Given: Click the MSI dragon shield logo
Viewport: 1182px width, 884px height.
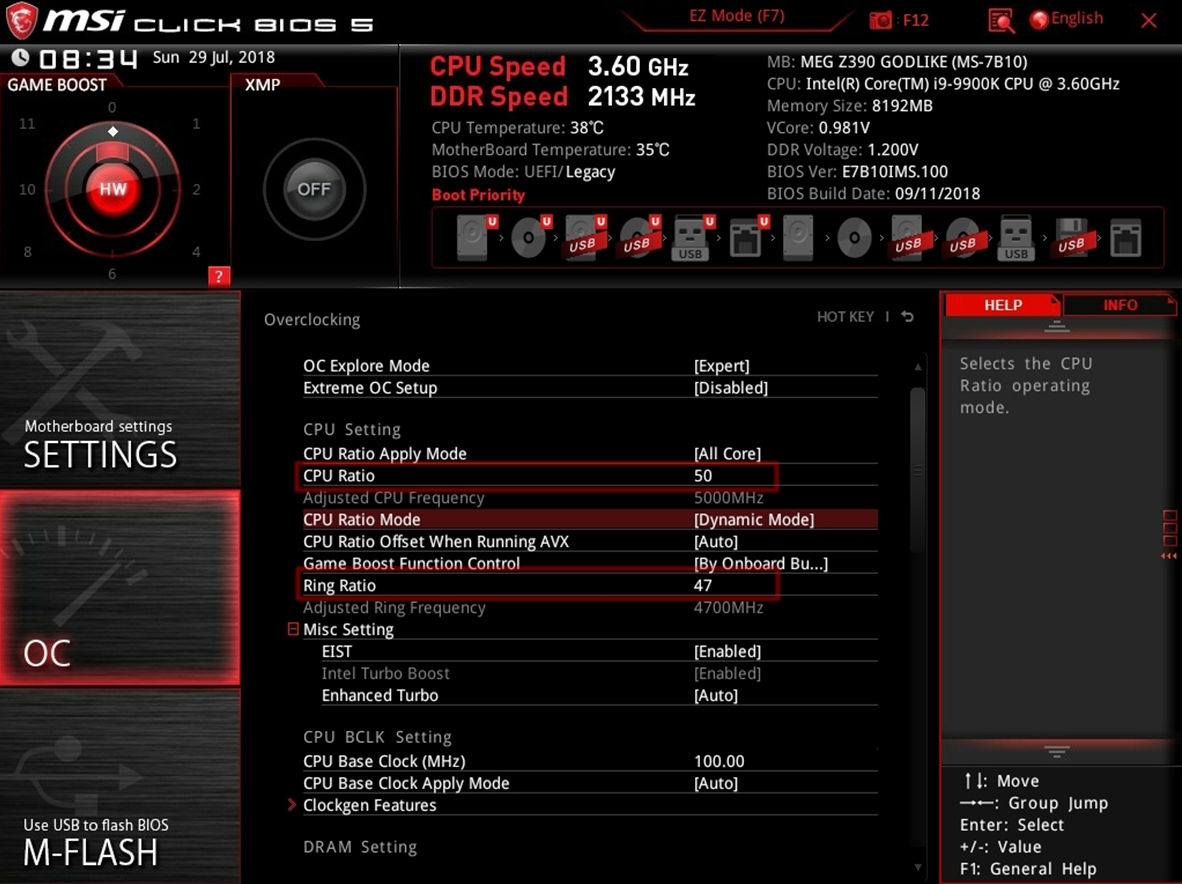Looking at the screenshot, I should (21, 20).
